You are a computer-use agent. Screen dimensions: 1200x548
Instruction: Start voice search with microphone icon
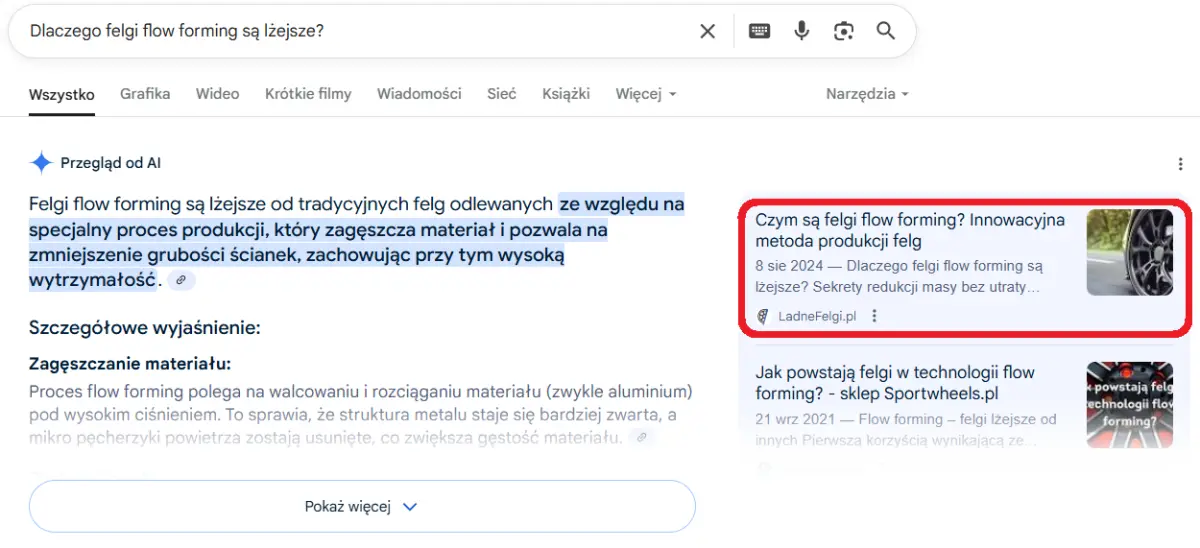(x=801, y=31)
